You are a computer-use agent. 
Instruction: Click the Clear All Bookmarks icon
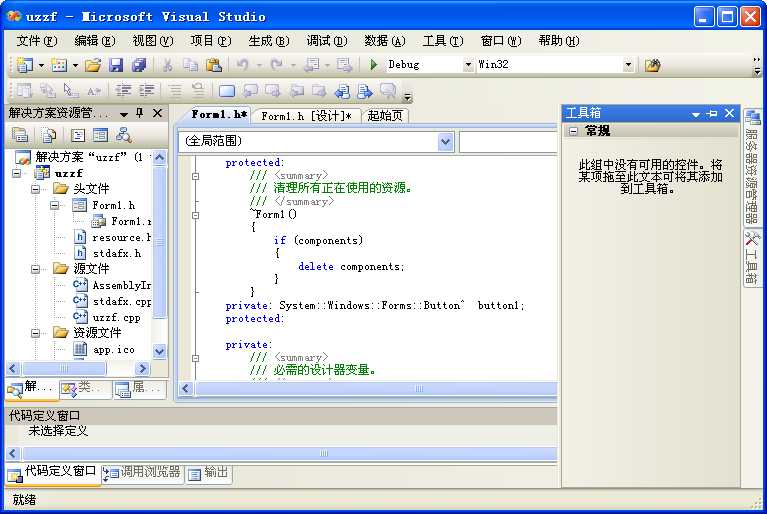point(388,90)
